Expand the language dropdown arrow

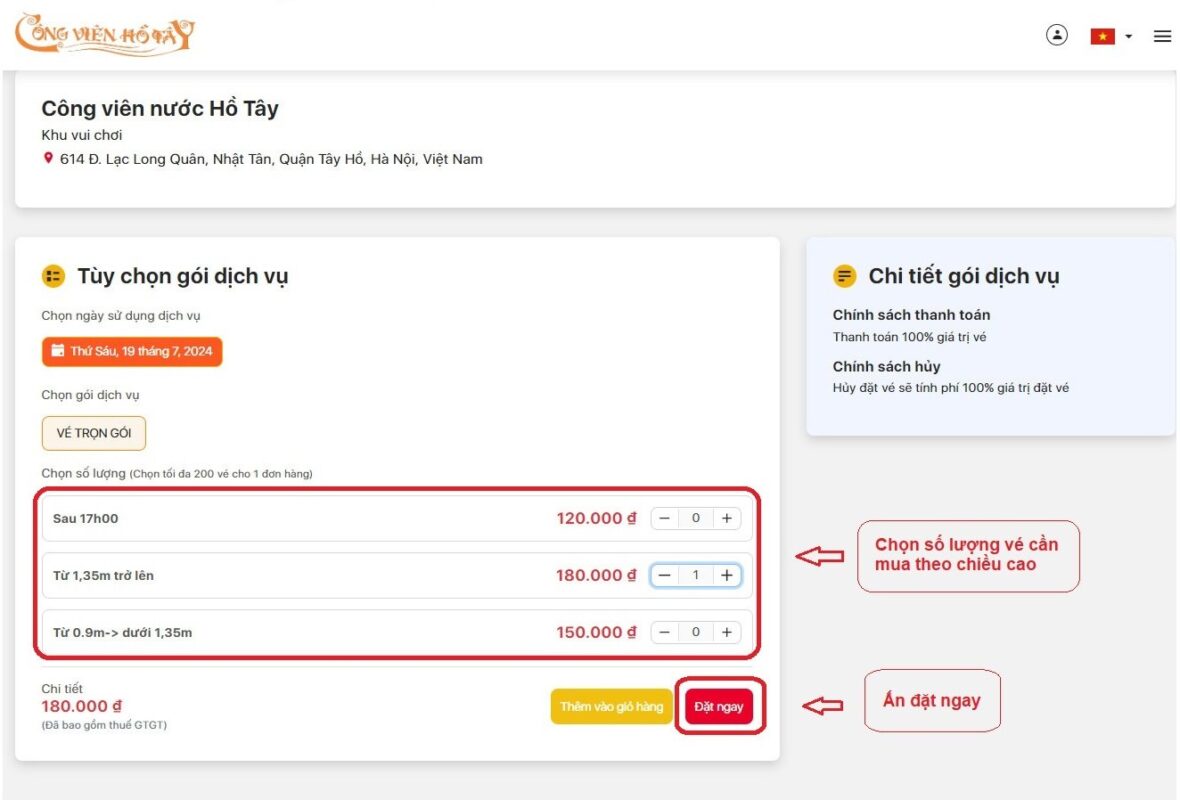click(x=1128, y=36)
